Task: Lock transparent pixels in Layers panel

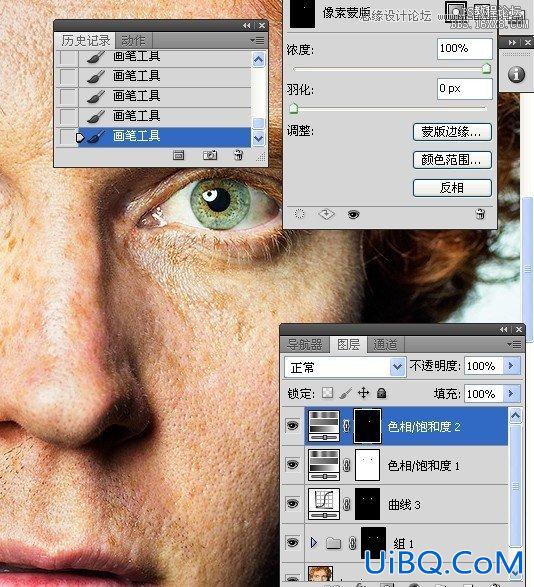Action: pos(328,393)
